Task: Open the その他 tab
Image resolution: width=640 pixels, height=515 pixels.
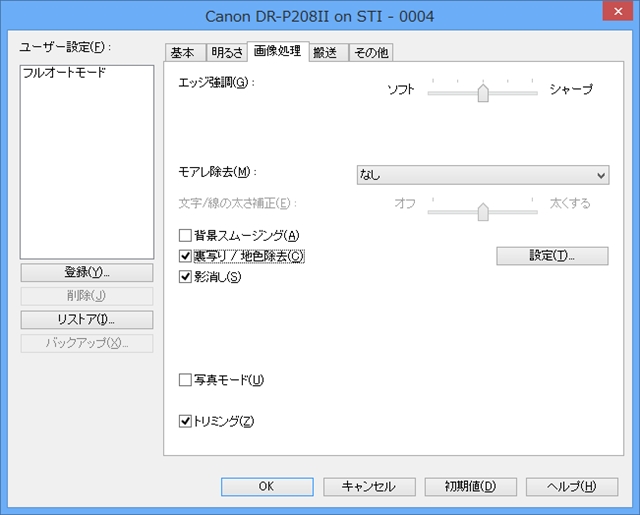Action: click(x=371, y=52)
